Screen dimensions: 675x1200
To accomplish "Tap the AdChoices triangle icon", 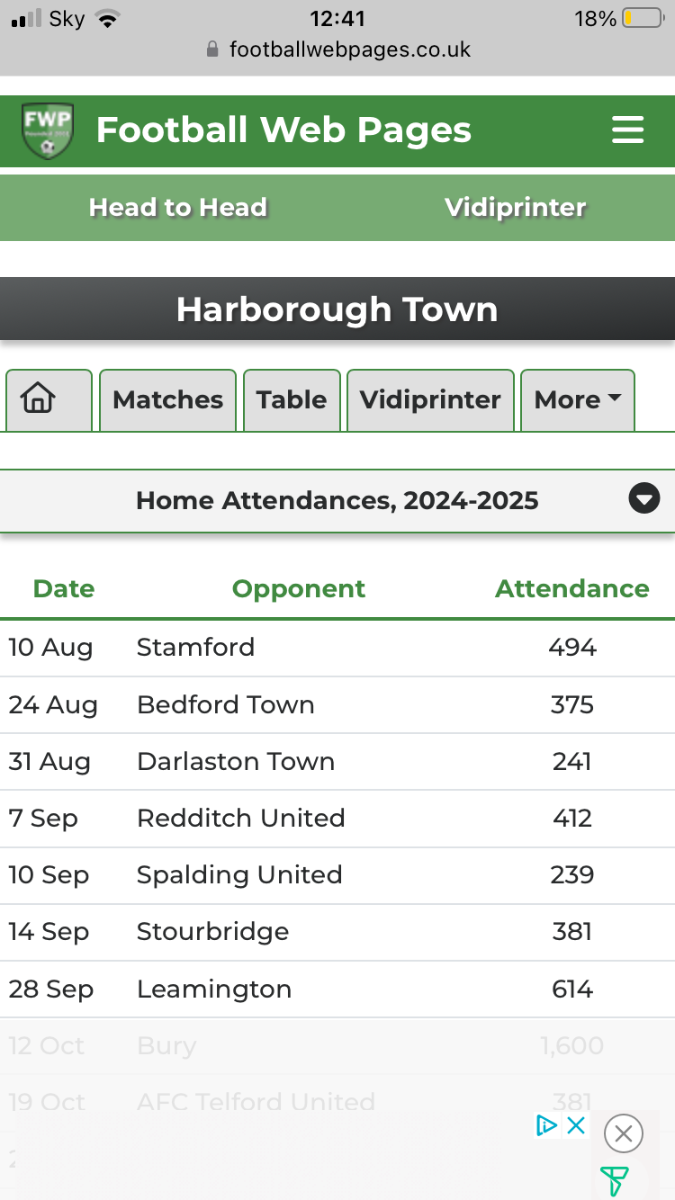I will pos(546,1125).
